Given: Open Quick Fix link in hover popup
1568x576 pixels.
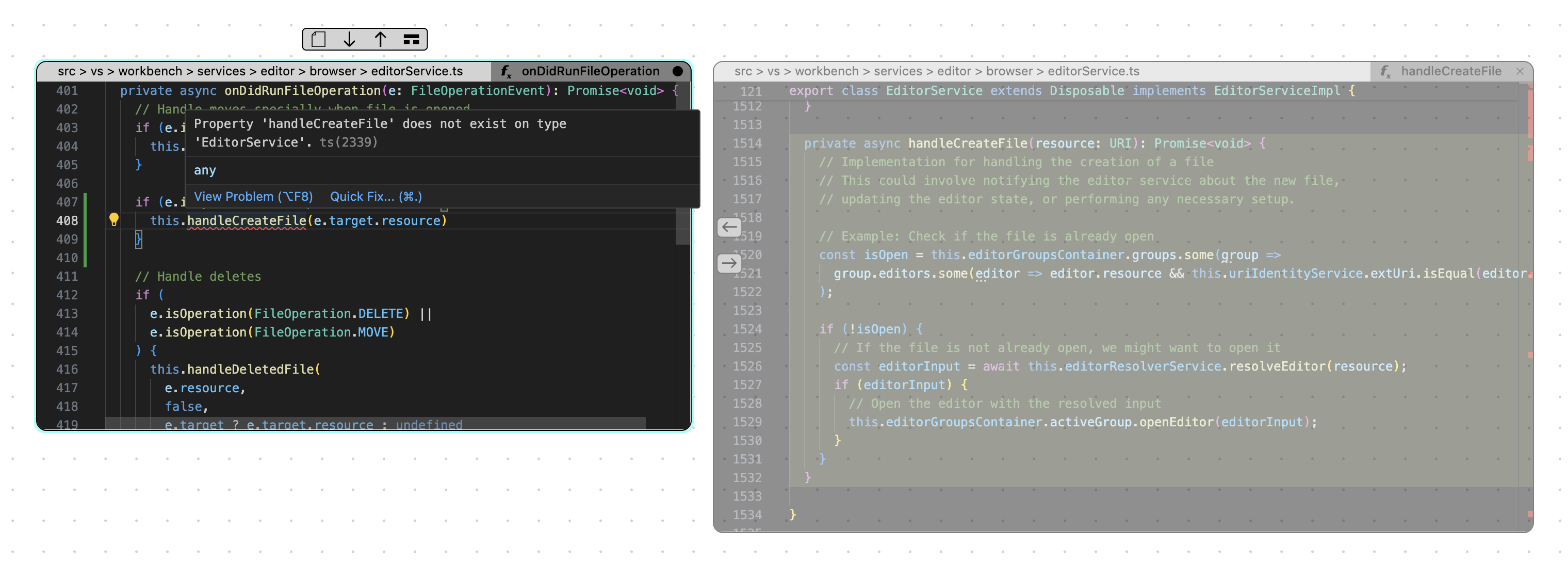Looking at the screenshot, I should tap(376, 197).
